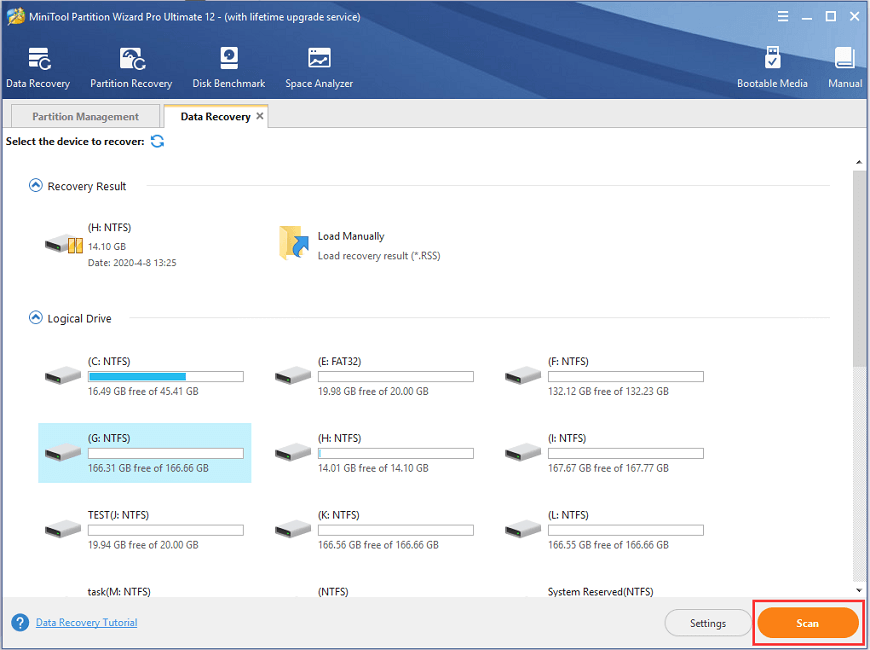Select the E: FAT32 drive icon

pyautogui.click(x=293, y=375)
